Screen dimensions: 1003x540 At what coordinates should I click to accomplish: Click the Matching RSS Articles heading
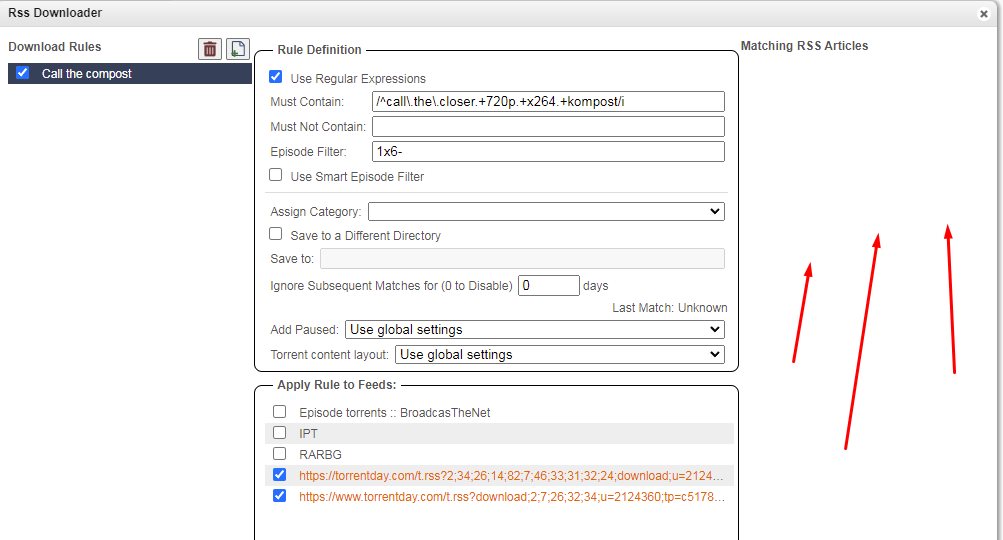tap(804, 46)
